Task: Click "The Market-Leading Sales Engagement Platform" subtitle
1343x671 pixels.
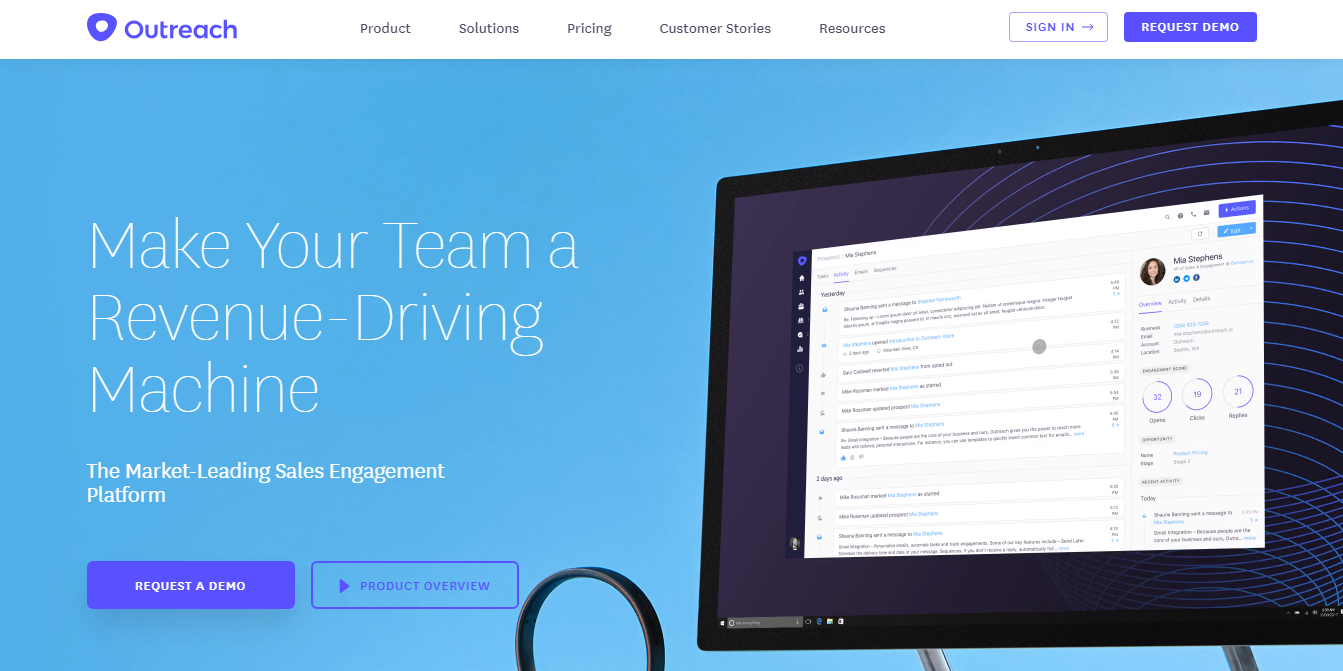Action: pyautogui.click(x=266, y=482)
